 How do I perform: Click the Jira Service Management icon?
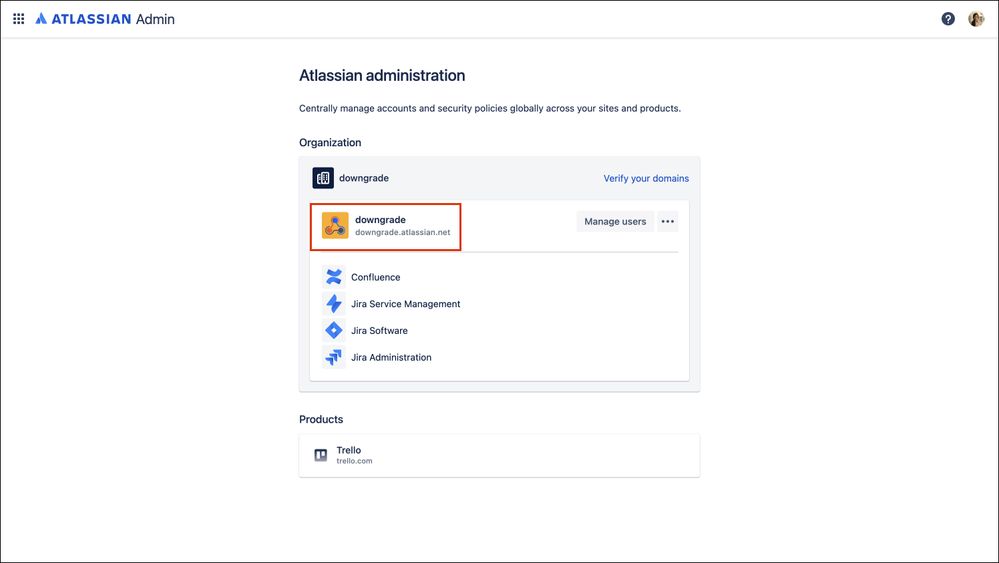point(334,304)
